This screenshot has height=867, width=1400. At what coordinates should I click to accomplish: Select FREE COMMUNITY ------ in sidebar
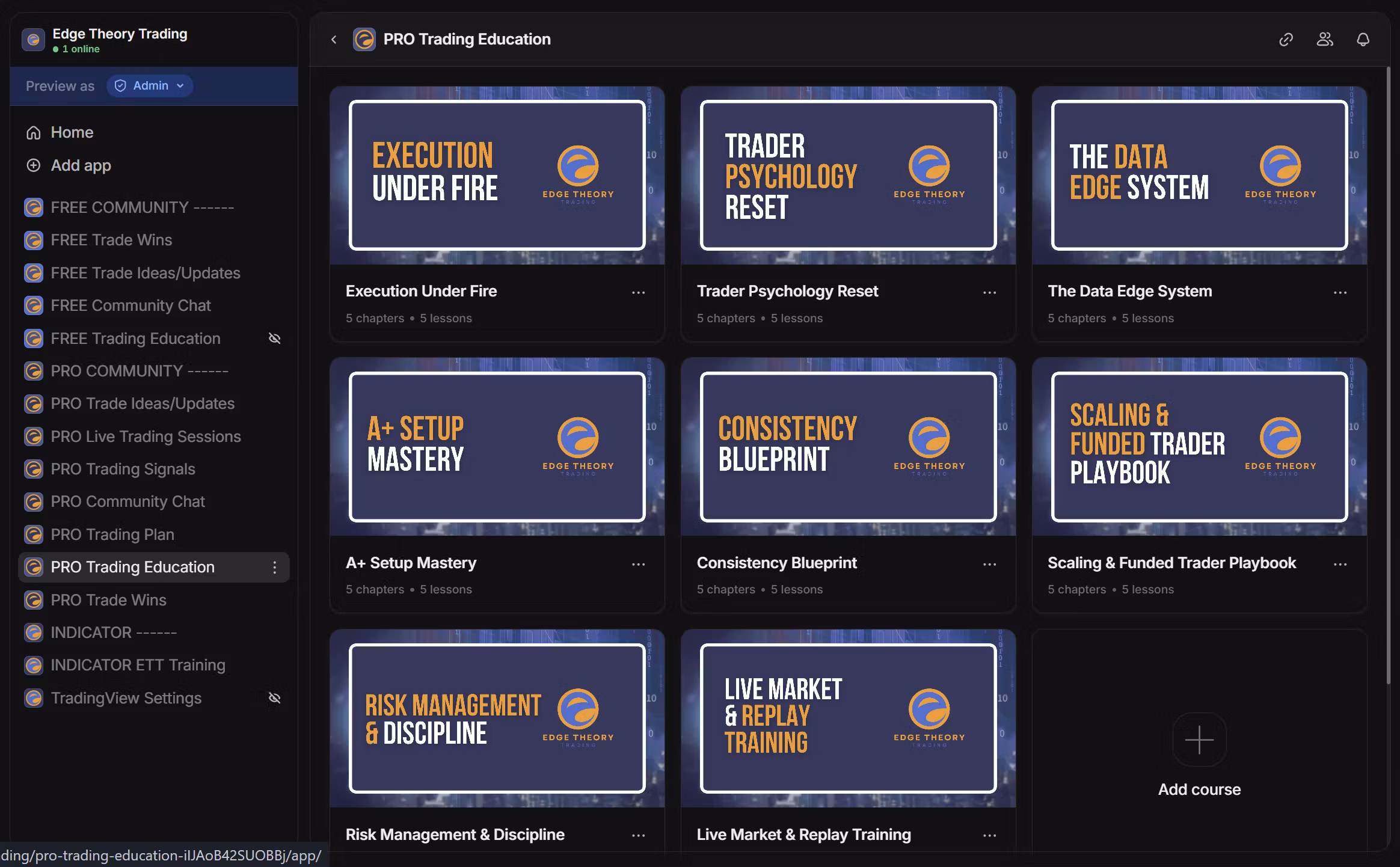coord(154,207)
